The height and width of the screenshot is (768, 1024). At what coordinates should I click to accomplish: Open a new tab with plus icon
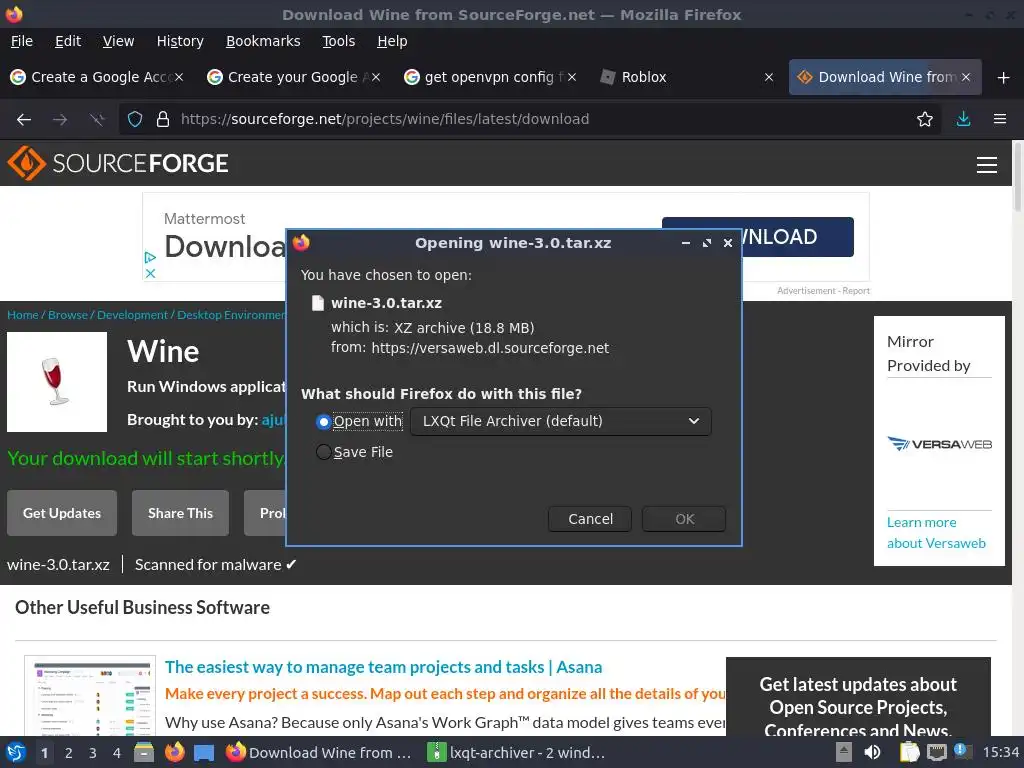tap(1003, 78)
